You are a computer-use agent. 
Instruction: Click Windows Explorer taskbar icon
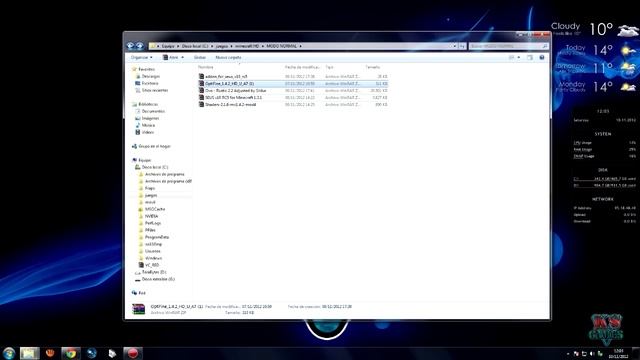[x=30, y=353]
